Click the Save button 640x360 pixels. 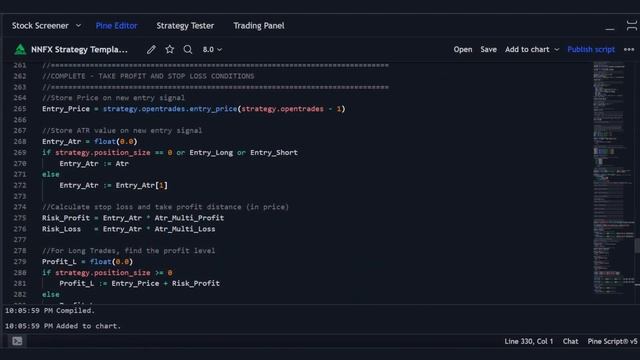point(489,49)
